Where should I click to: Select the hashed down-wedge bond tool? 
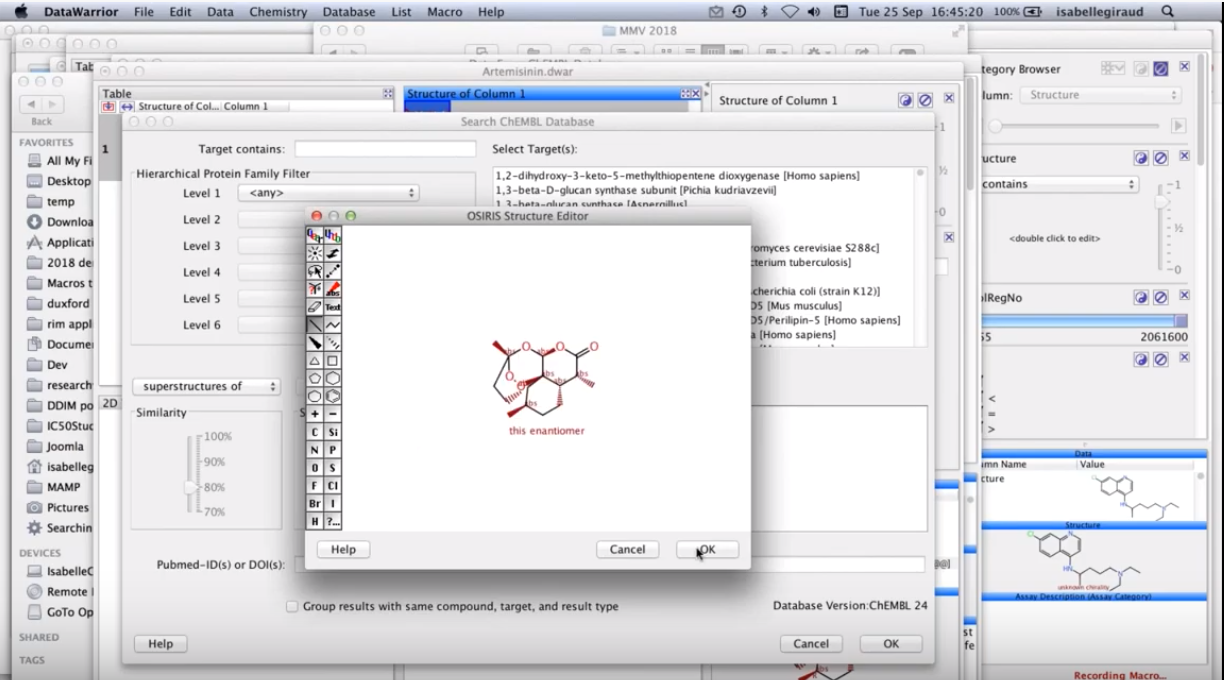[333, 343]
